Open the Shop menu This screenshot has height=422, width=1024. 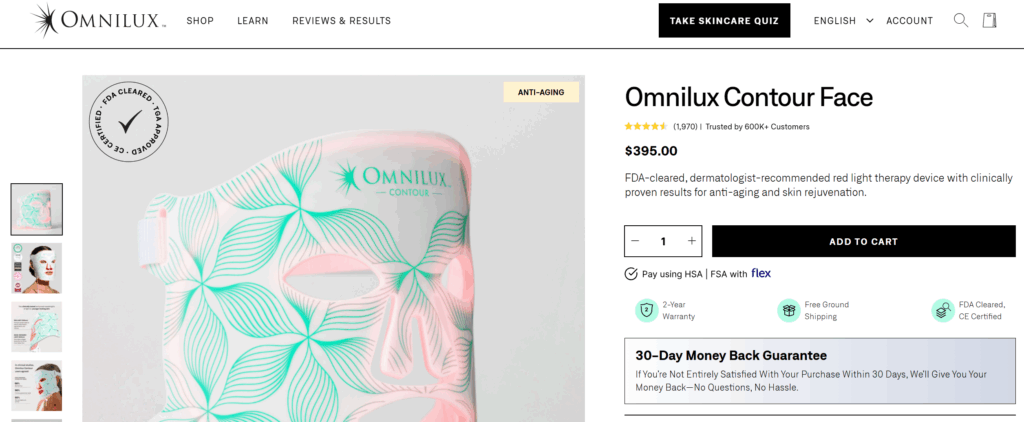click(200, 20)
